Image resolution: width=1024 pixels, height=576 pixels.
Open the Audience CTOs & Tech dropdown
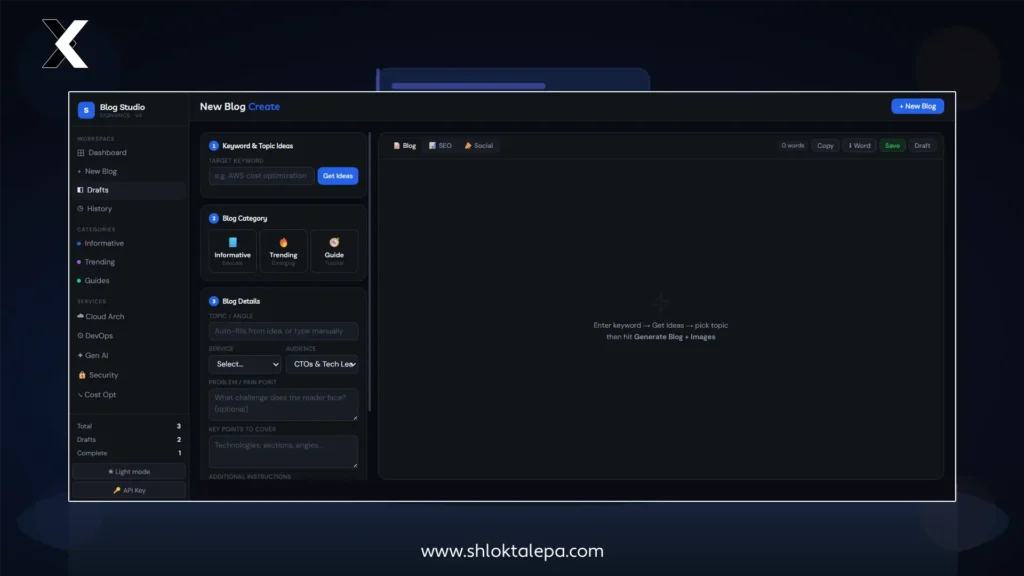click(x=322, y=364)
